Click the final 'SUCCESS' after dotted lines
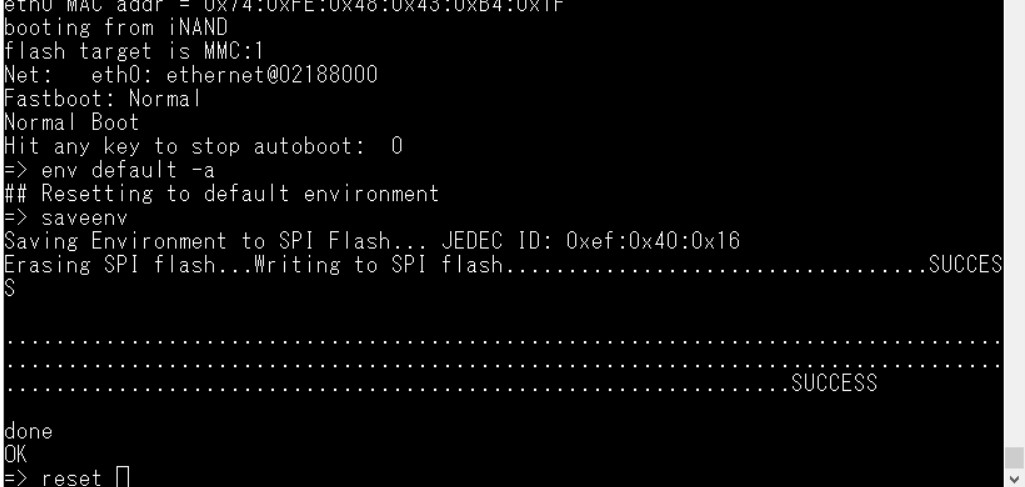 (833, 383)
